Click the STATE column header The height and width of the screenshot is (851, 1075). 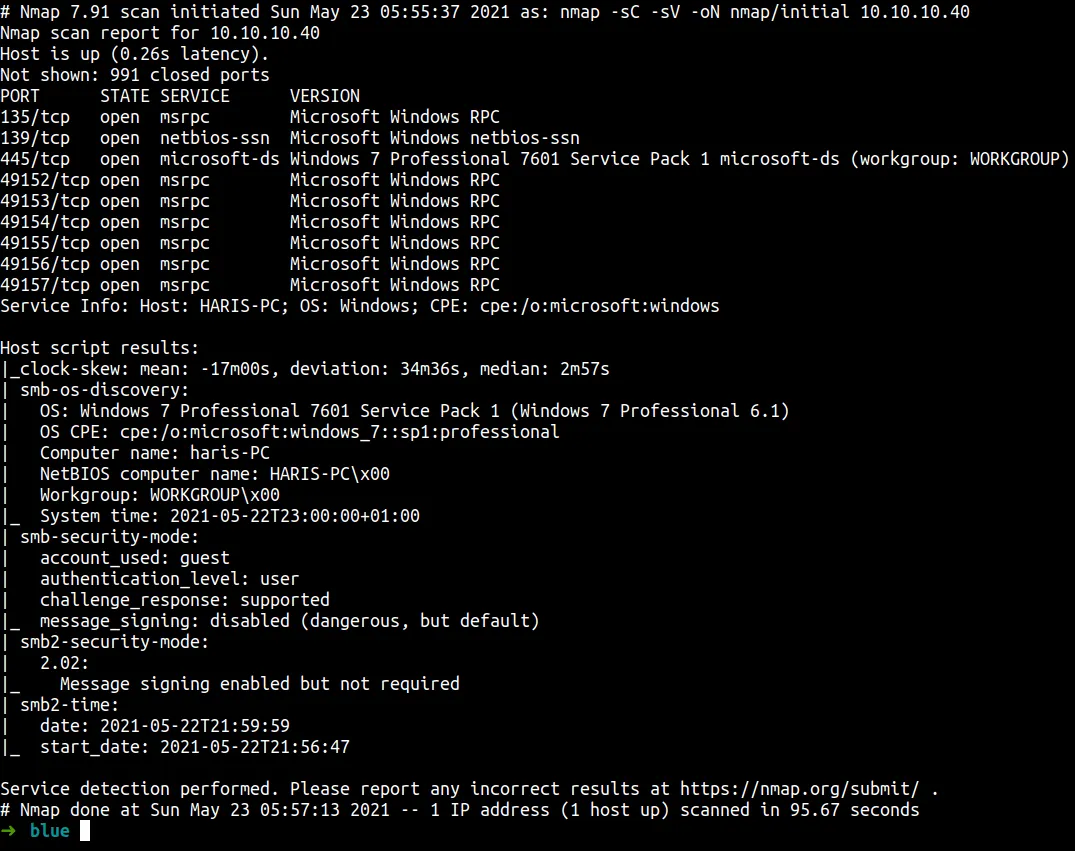pyautogui.click(x=125, y=96)
